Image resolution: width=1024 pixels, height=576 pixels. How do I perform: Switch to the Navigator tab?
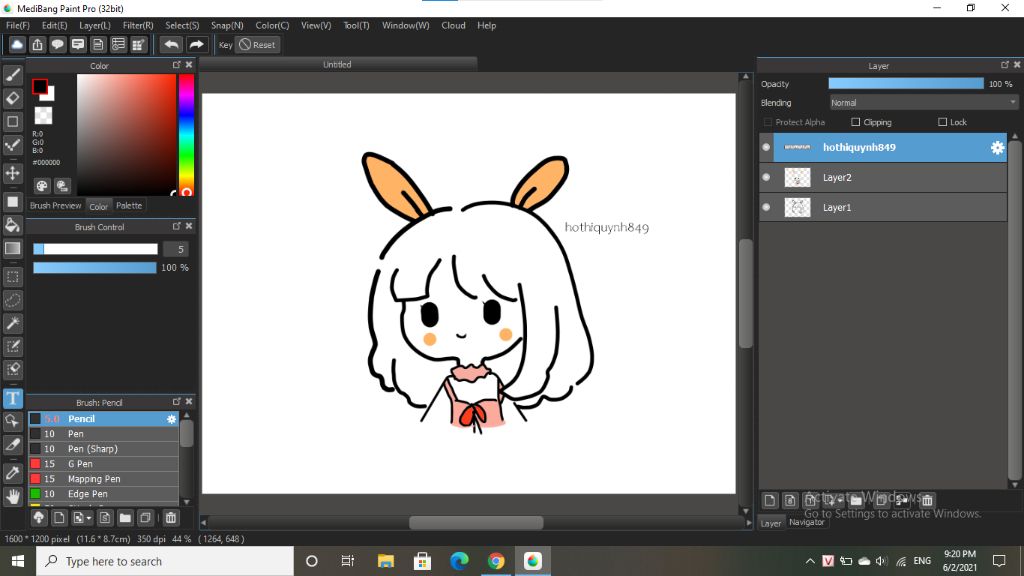click(807, 522)
